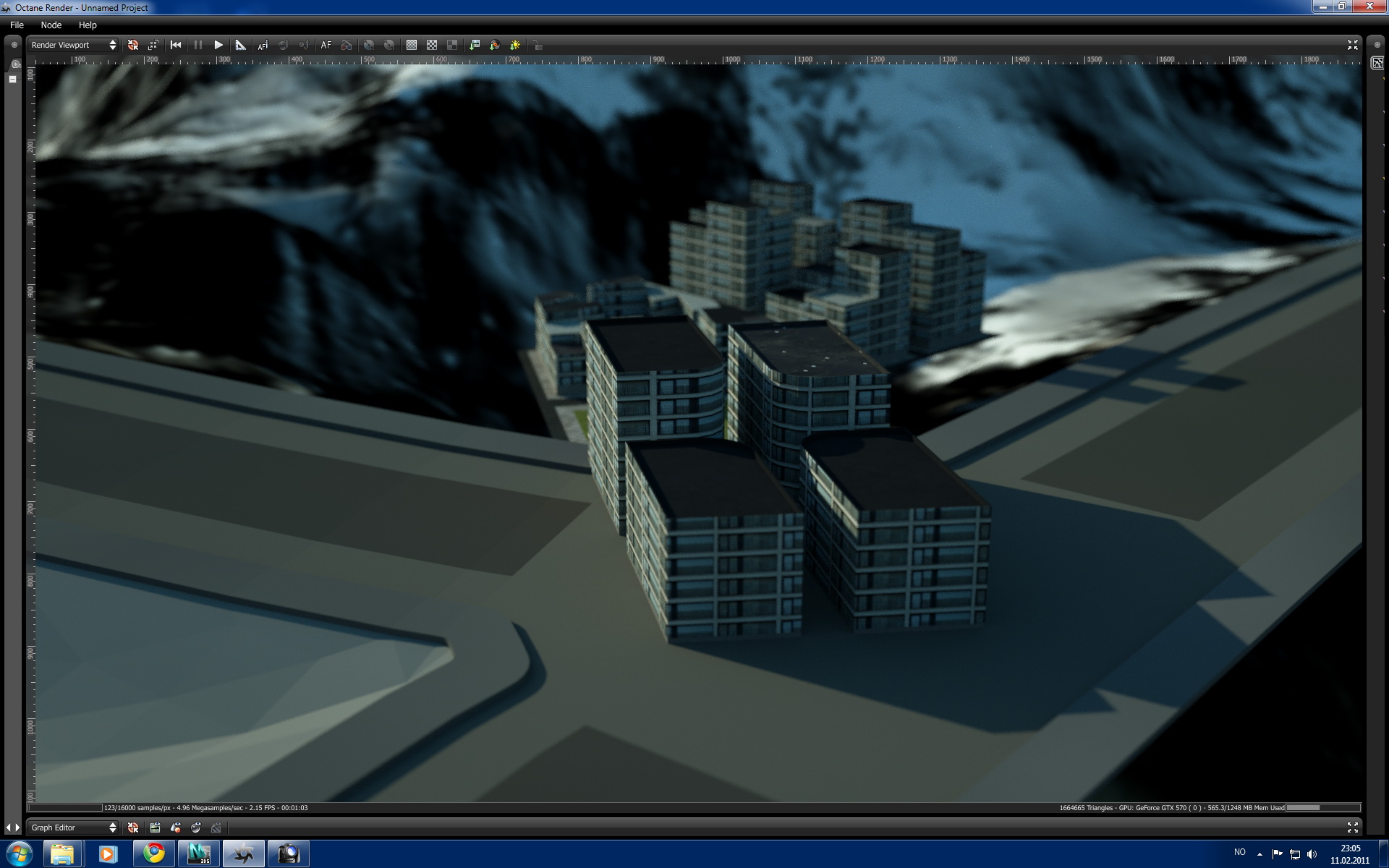Click the clock in system tray

pyautogui.click(x=1349, y=854)
